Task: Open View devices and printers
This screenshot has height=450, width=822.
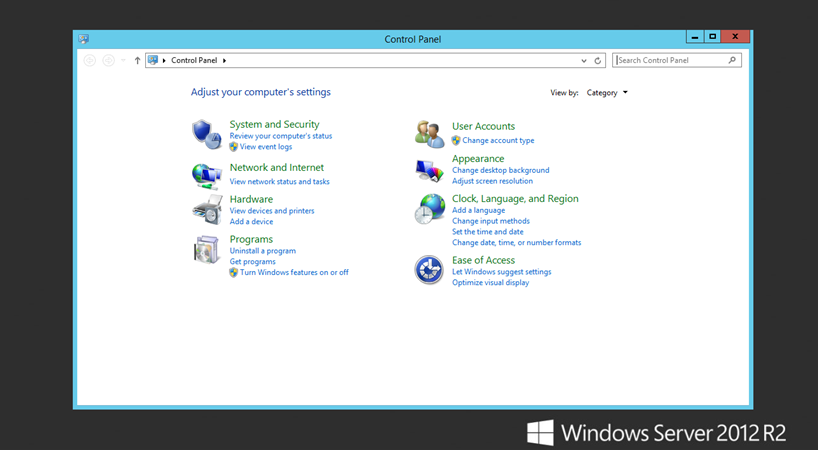Action: click(x=272, y=211)
